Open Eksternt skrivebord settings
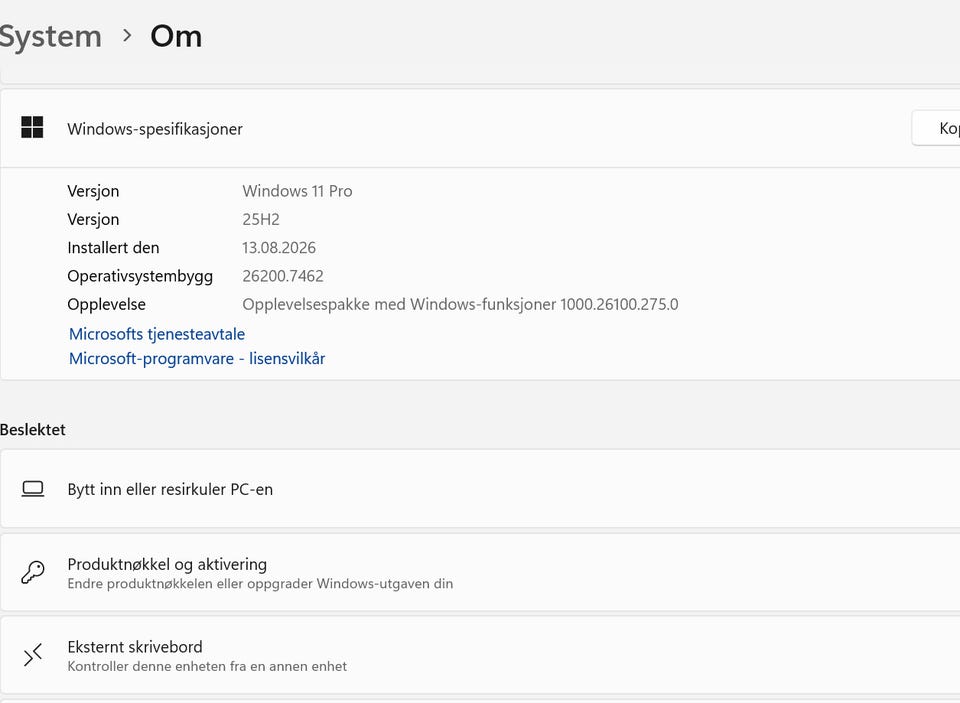Image resolution: width=960 pixels, height=703 pixels. point(480,655)
